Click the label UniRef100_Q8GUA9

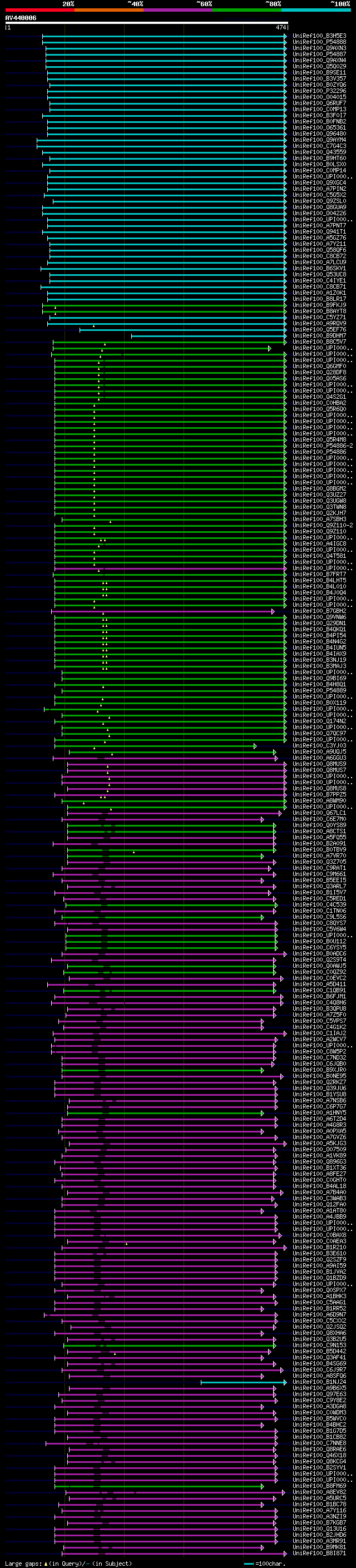[x=319, y=207]
